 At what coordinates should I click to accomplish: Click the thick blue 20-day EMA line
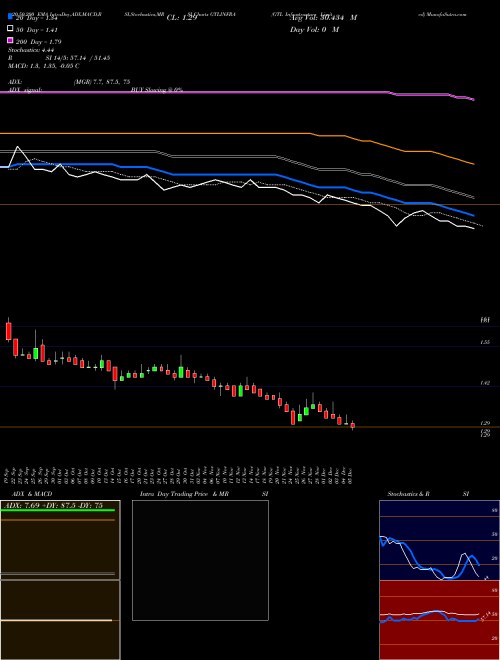(x=236, y=174)
